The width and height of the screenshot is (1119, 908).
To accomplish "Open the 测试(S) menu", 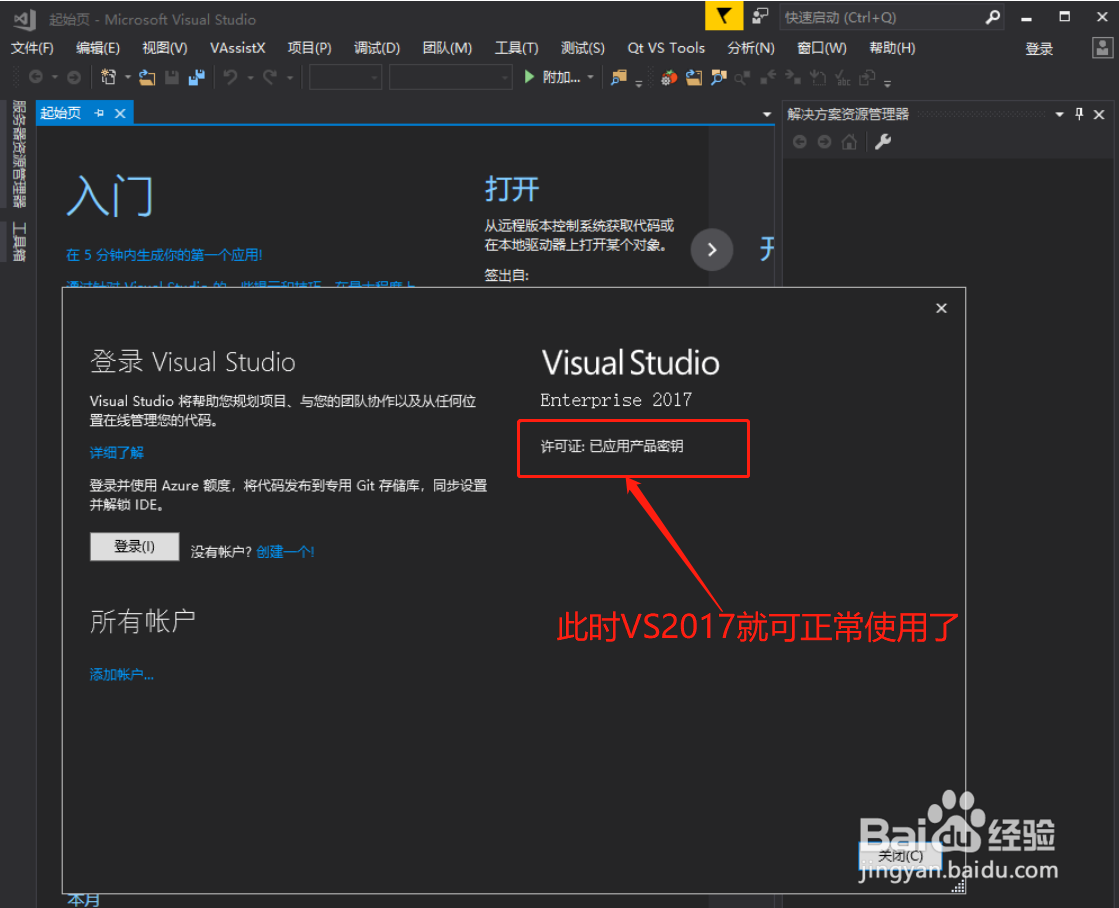I will click(582, 48).
